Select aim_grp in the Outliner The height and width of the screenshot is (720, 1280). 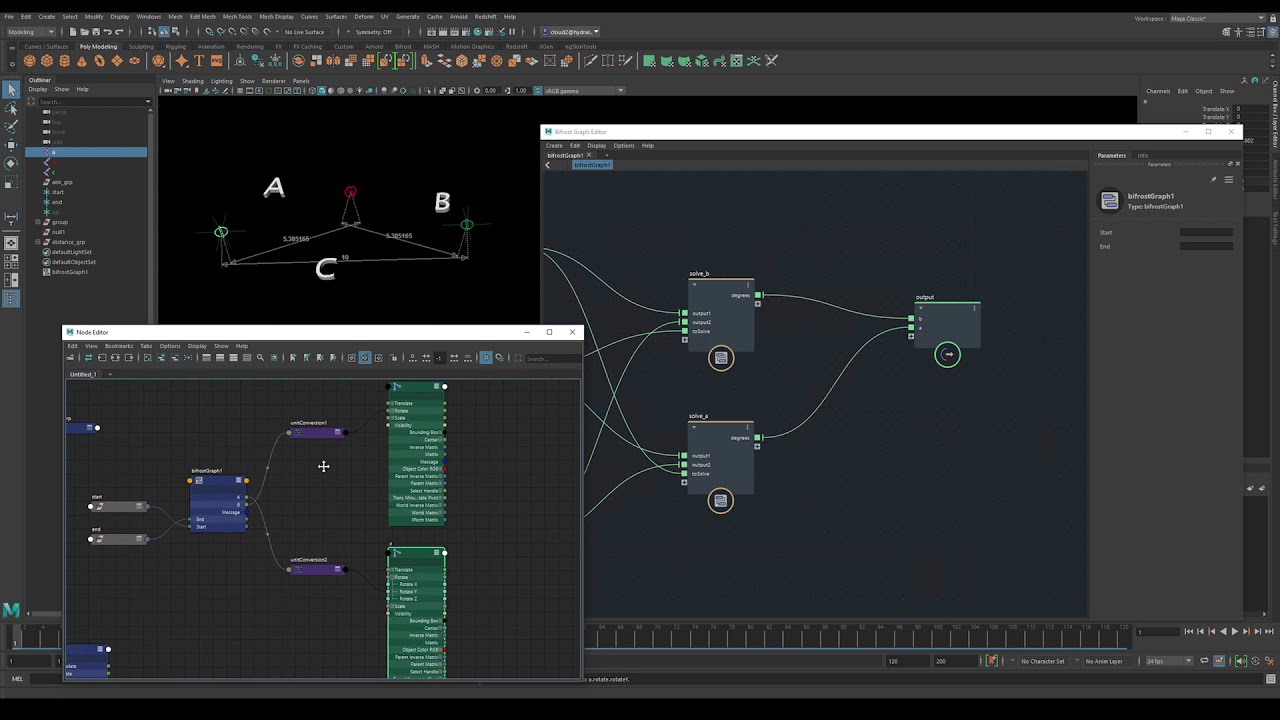point(62,182)
